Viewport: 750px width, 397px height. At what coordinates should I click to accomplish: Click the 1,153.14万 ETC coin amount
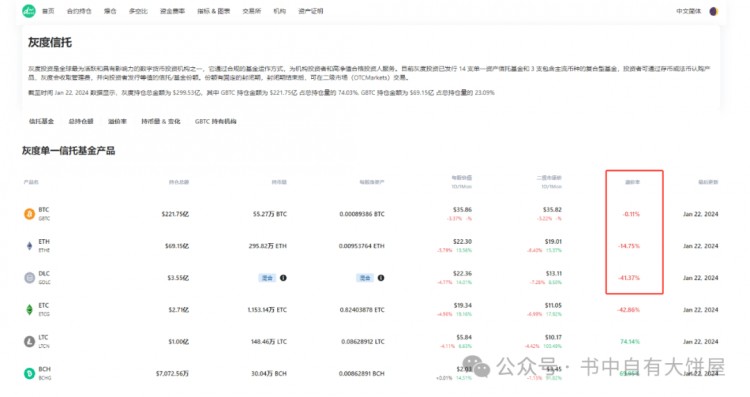[x=267, y=310]
